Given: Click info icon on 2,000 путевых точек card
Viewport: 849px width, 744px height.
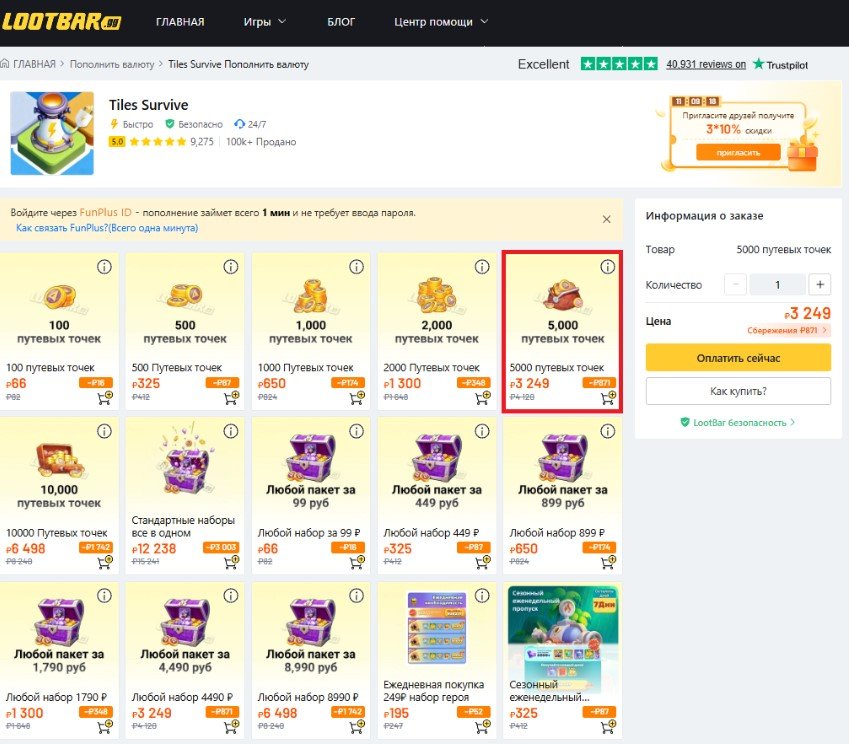Looking at the screenshot, I should pos(482,267).
